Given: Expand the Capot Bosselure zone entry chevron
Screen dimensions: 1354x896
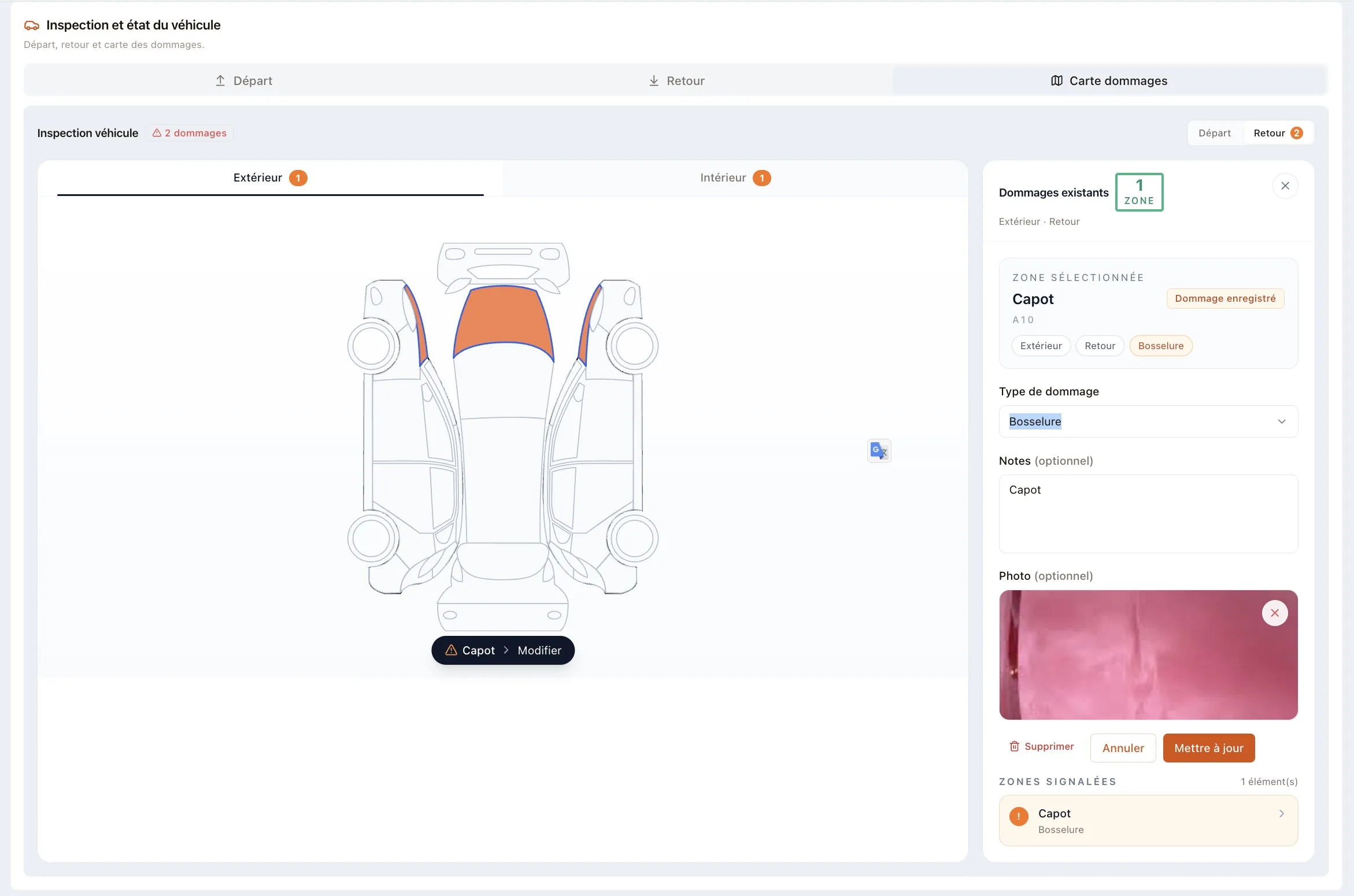Looking at the screenshot, I should click(x=1281, y=814).
